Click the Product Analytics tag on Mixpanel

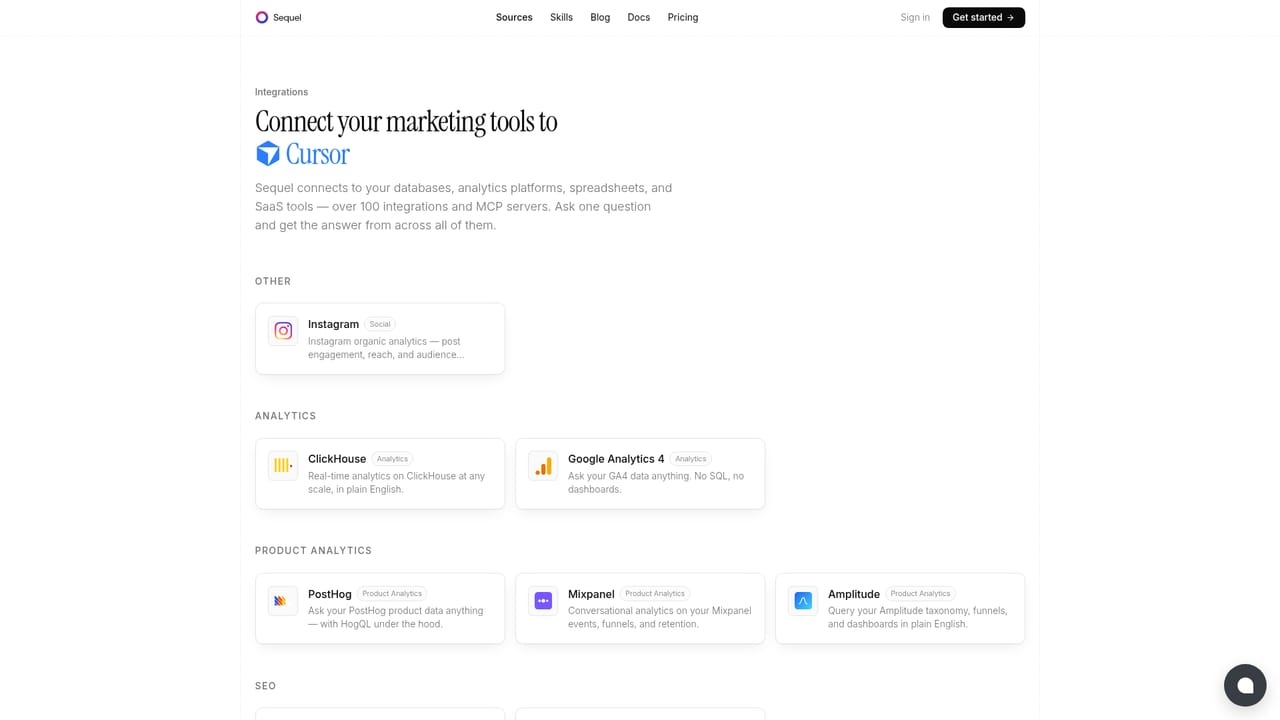click(655, 594)
